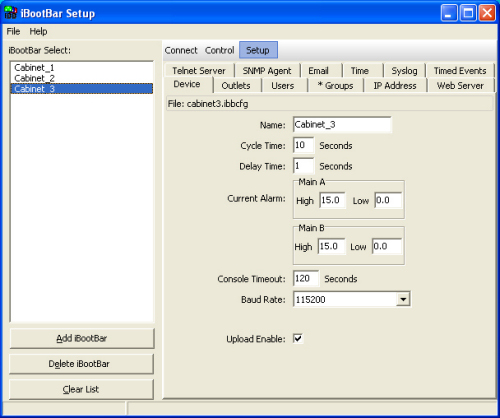Select Cabinet_3 in the iBootBar list
Viewport: 500px width, 418px height.
pos(82,89)
